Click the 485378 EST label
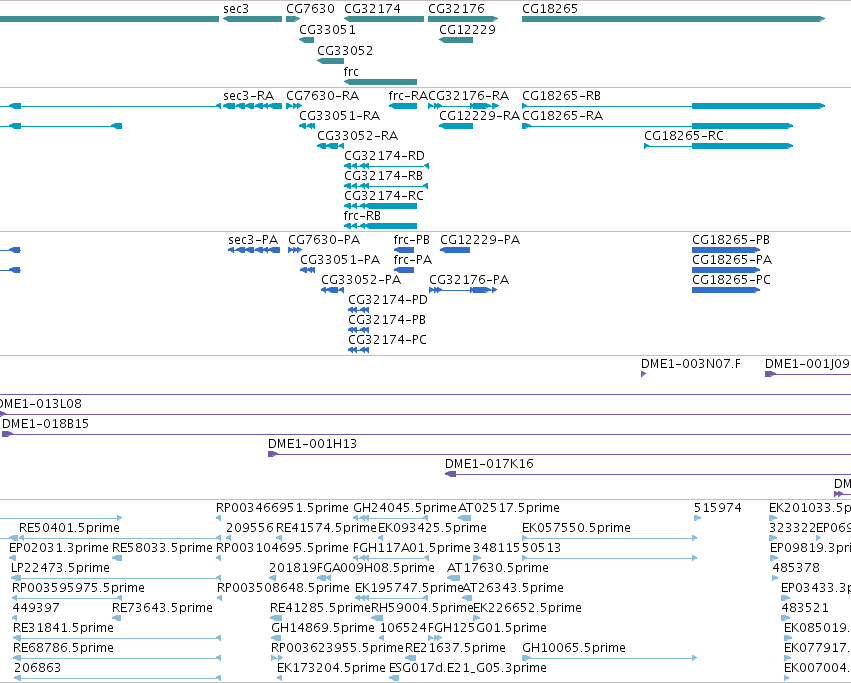The height and width of the screenshot is (683, 851). (x=797, y=568)
